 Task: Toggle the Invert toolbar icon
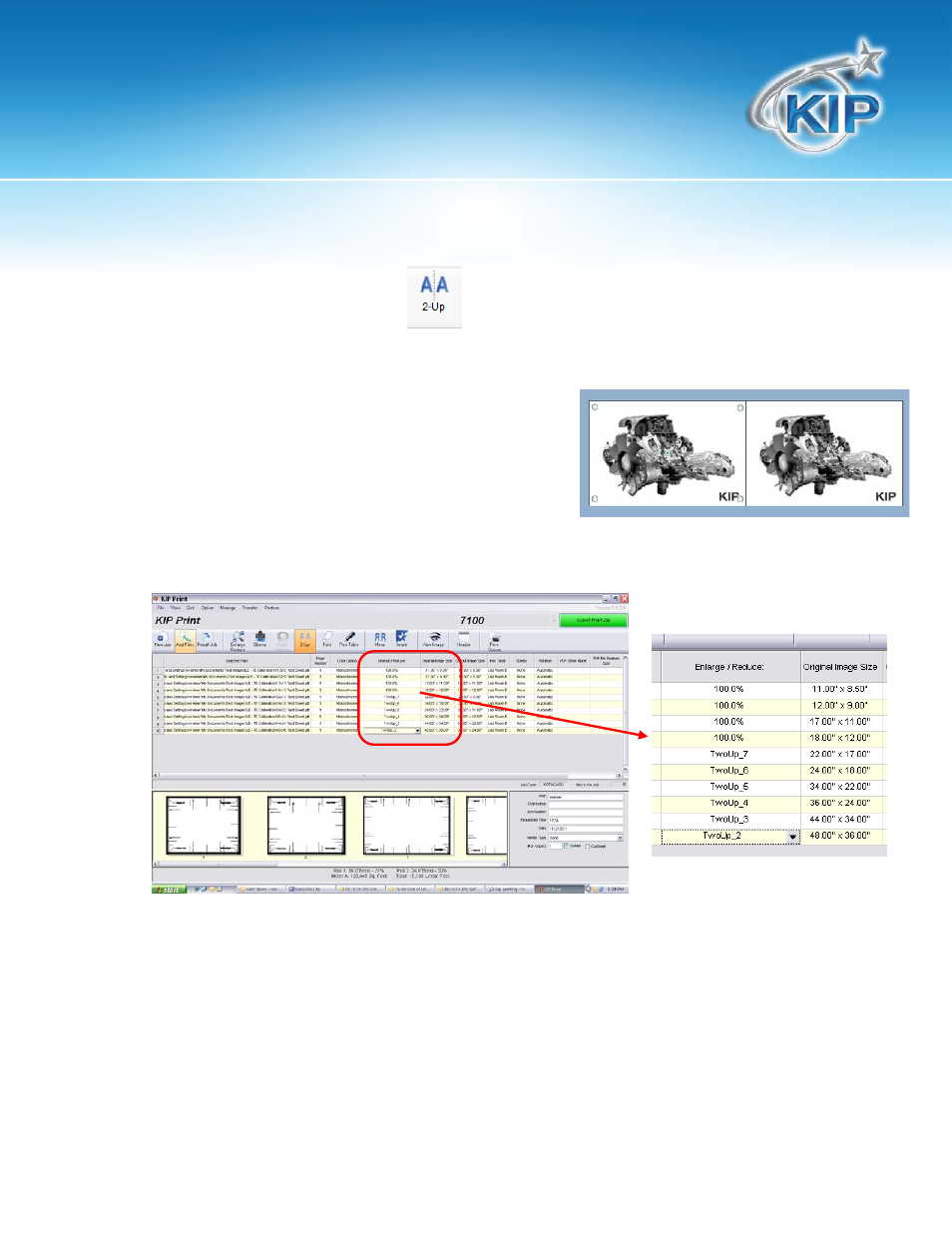tap(401, 640)
